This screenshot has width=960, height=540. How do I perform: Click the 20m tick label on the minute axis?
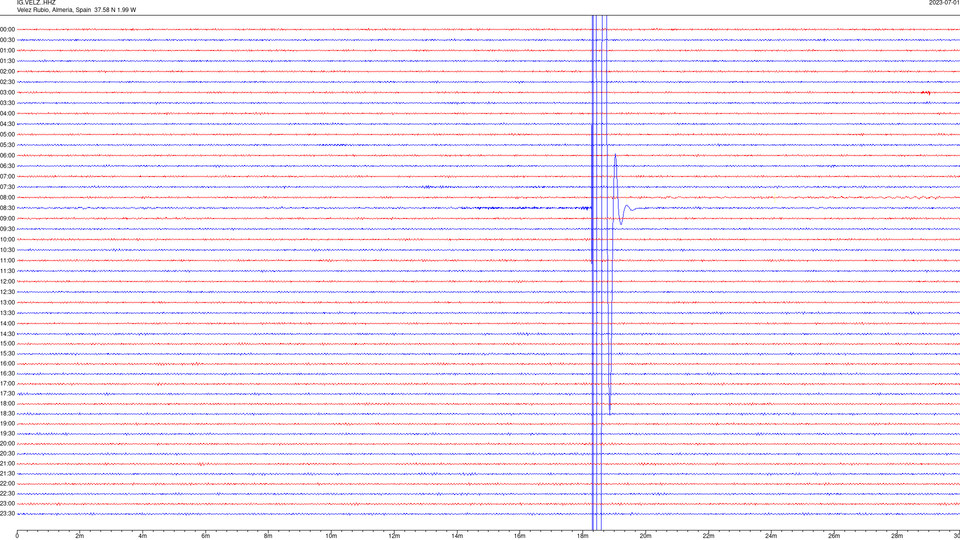[x=645, y=536]
